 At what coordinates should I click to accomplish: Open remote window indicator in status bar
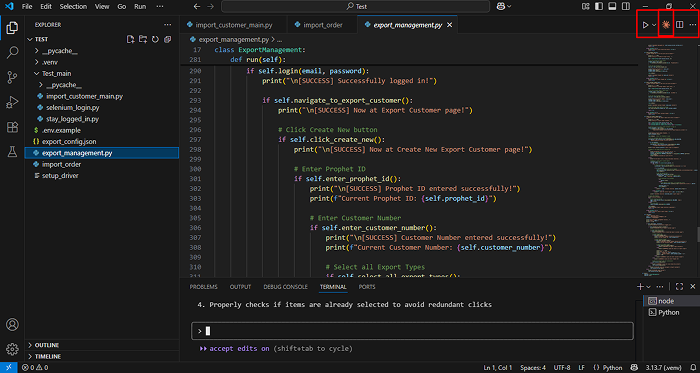[x=8, y=368]
